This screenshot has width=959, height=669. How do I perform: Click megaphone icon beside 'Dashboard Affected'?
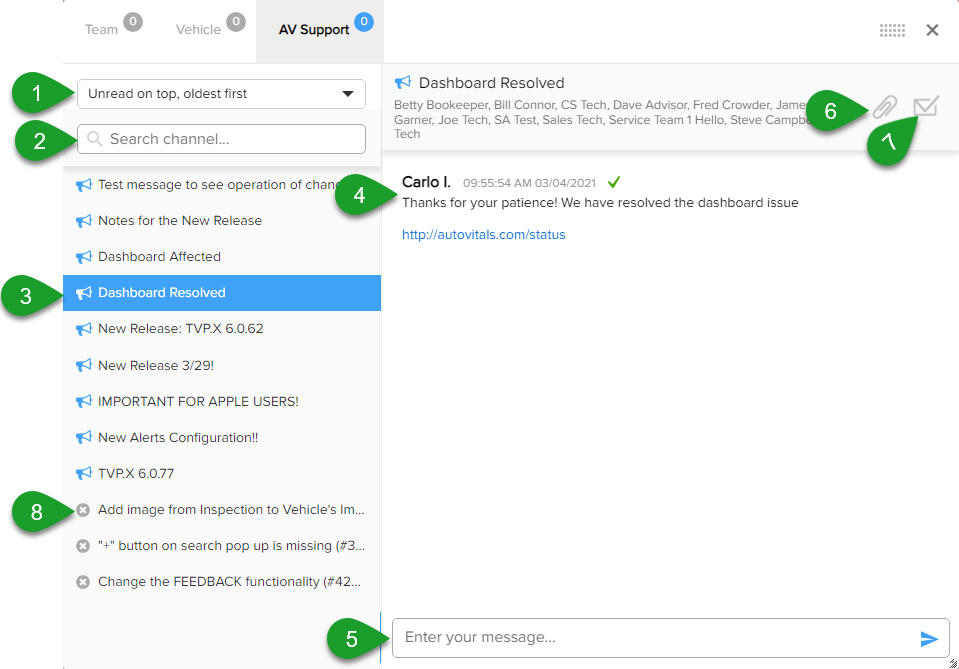coord(84,257)
